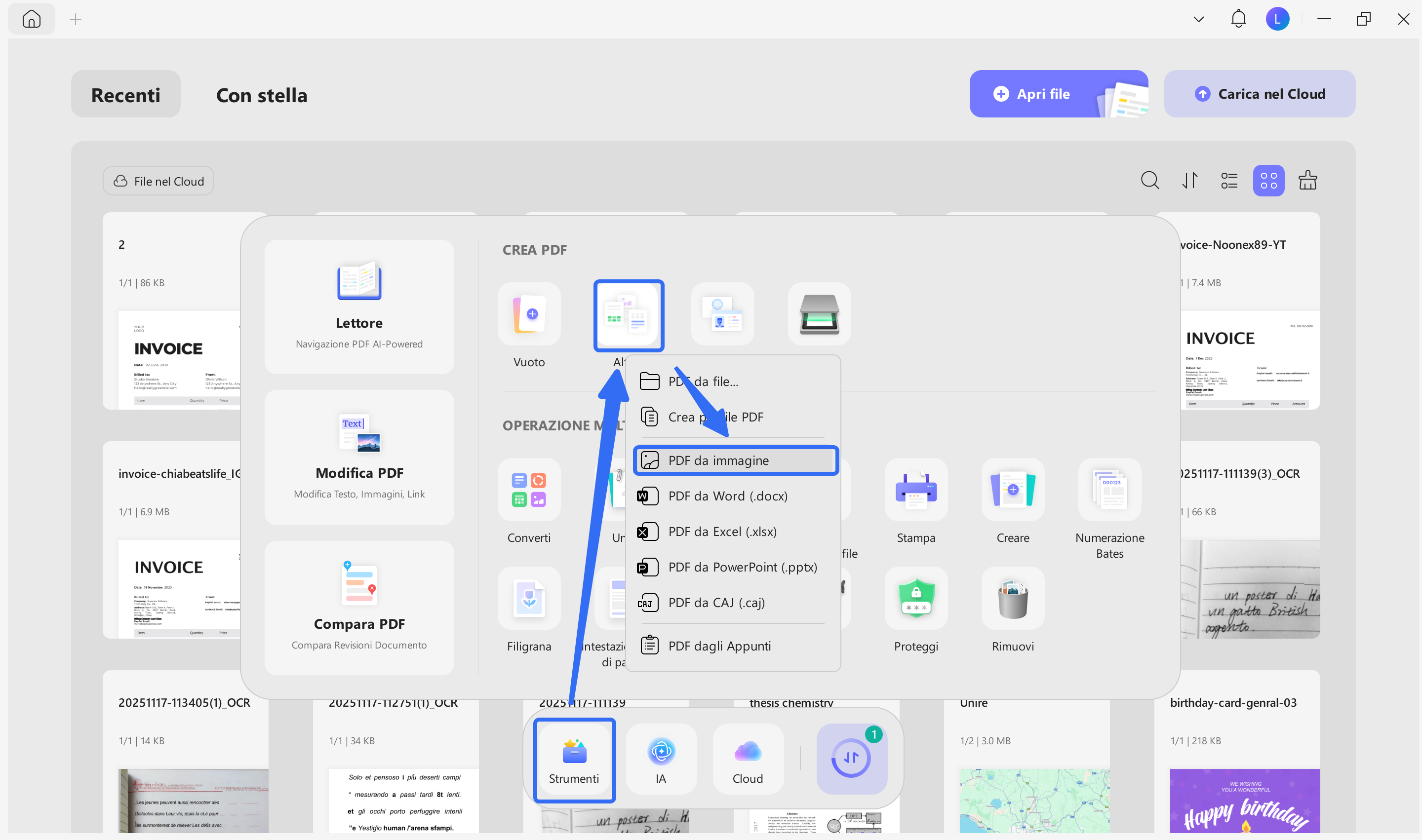Select PDF da Excel (.xlsx)
1422x840 pixels.
click(x=733, y=532)
